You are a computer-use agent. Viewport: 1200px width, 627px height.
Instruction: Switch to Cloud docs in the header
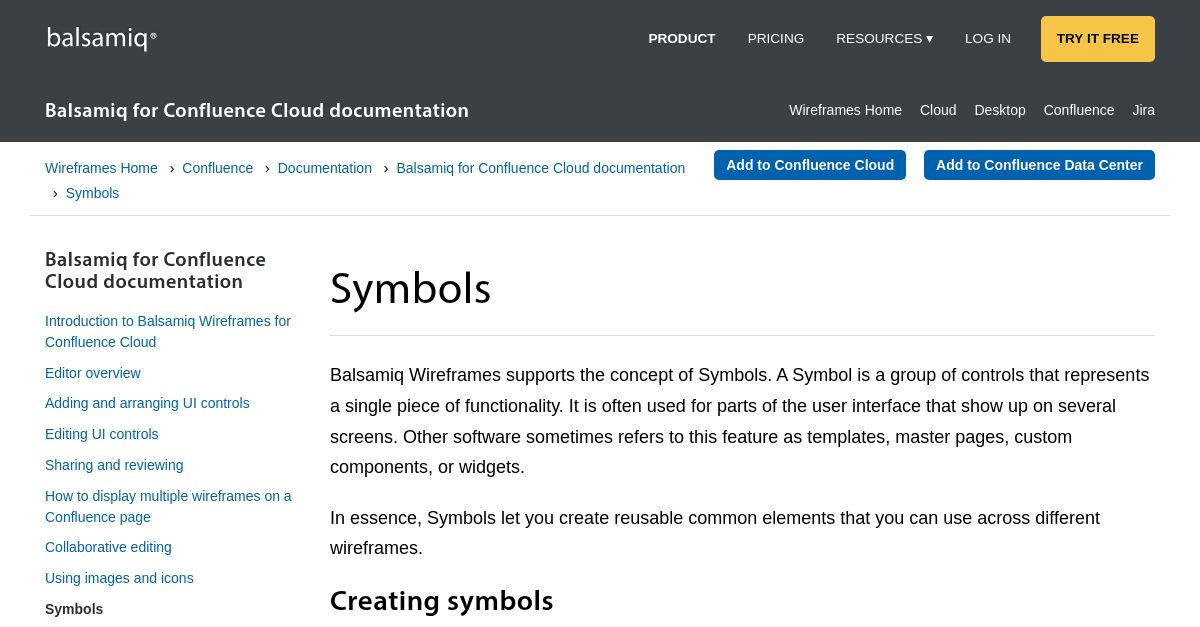pos(938,110)
